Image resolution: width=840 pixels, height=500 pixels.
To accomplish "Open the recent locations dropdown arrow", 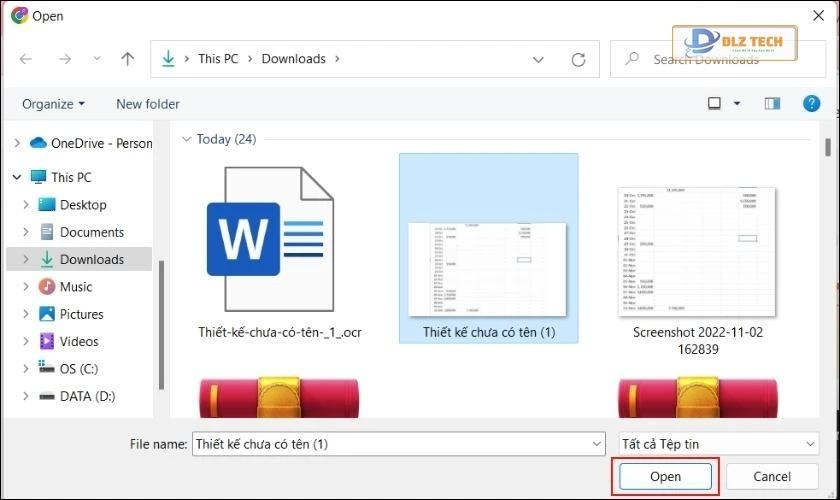I will [x=96, y=59].
